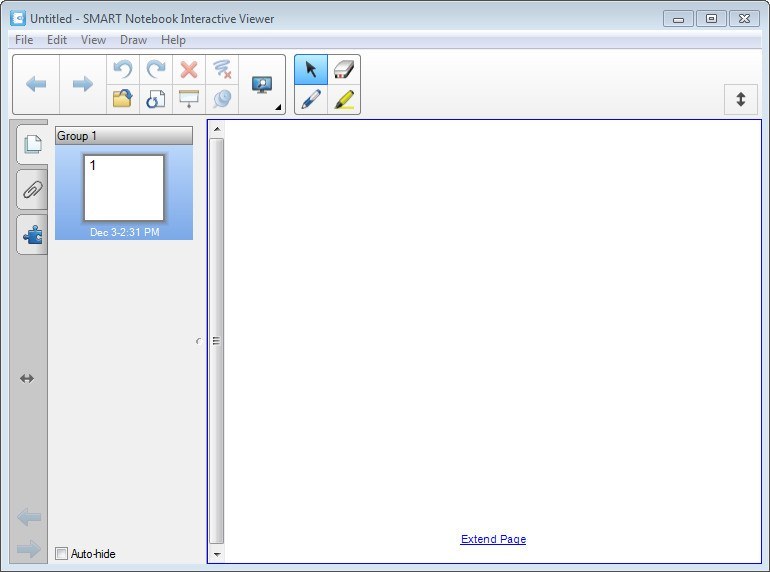The image size is (770, 572).
Task: Select the yellow Highlighter tool
Action: [x=344, y=100]
